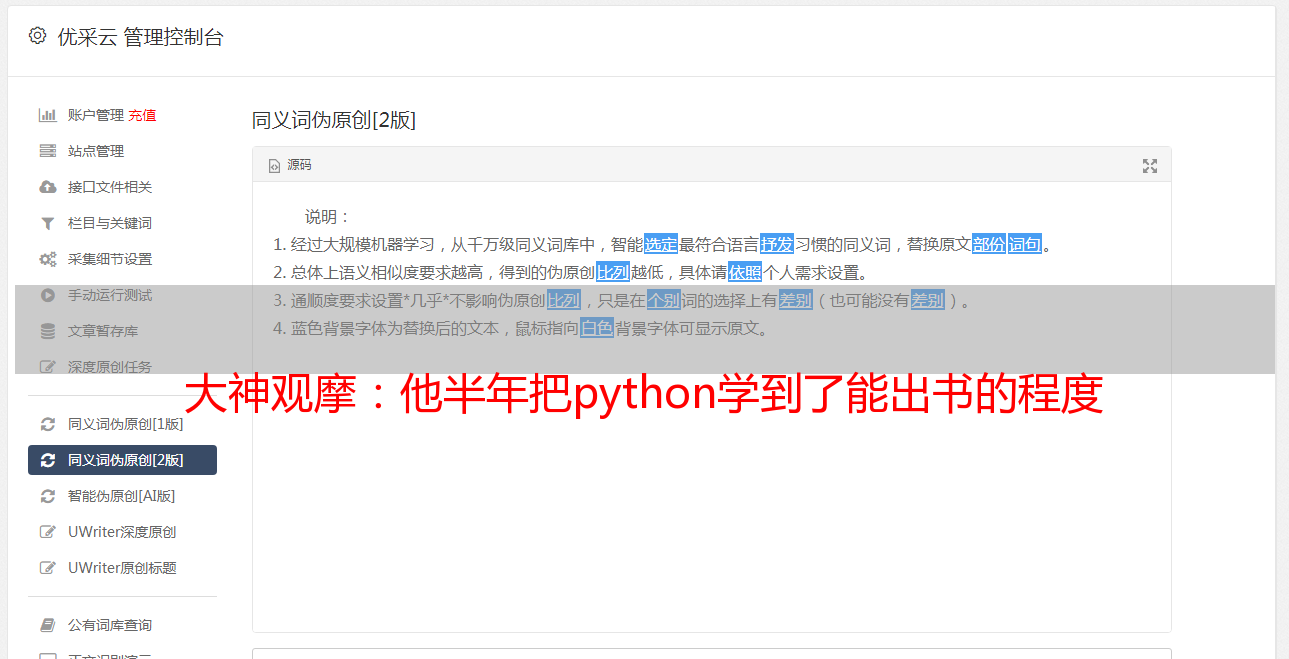Screen dimensions: 1289x659
Task: Click the 采集细节设置 gears icon
Action: [47, 259]
